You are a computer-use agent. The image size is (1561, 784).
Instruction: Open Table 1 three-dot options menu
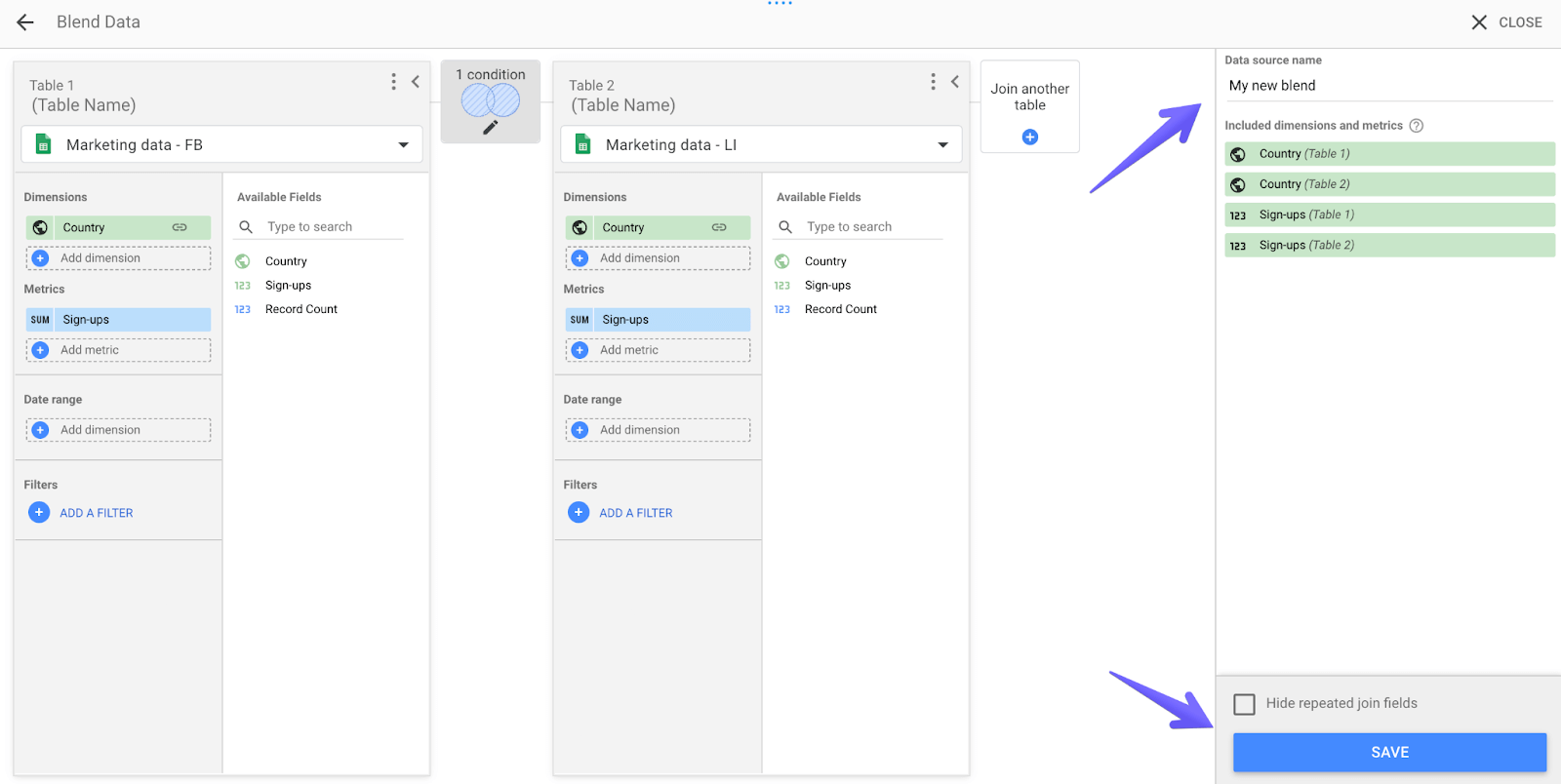point(393,82)
